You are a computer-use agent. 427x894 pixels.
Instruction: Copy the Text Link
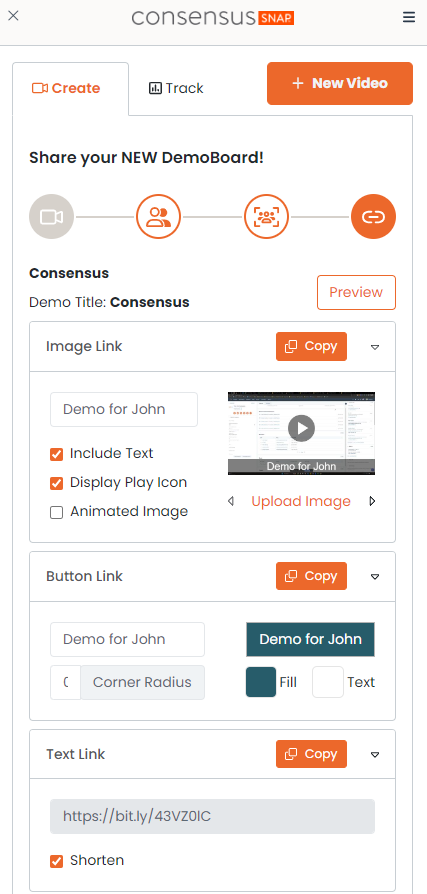311,754
